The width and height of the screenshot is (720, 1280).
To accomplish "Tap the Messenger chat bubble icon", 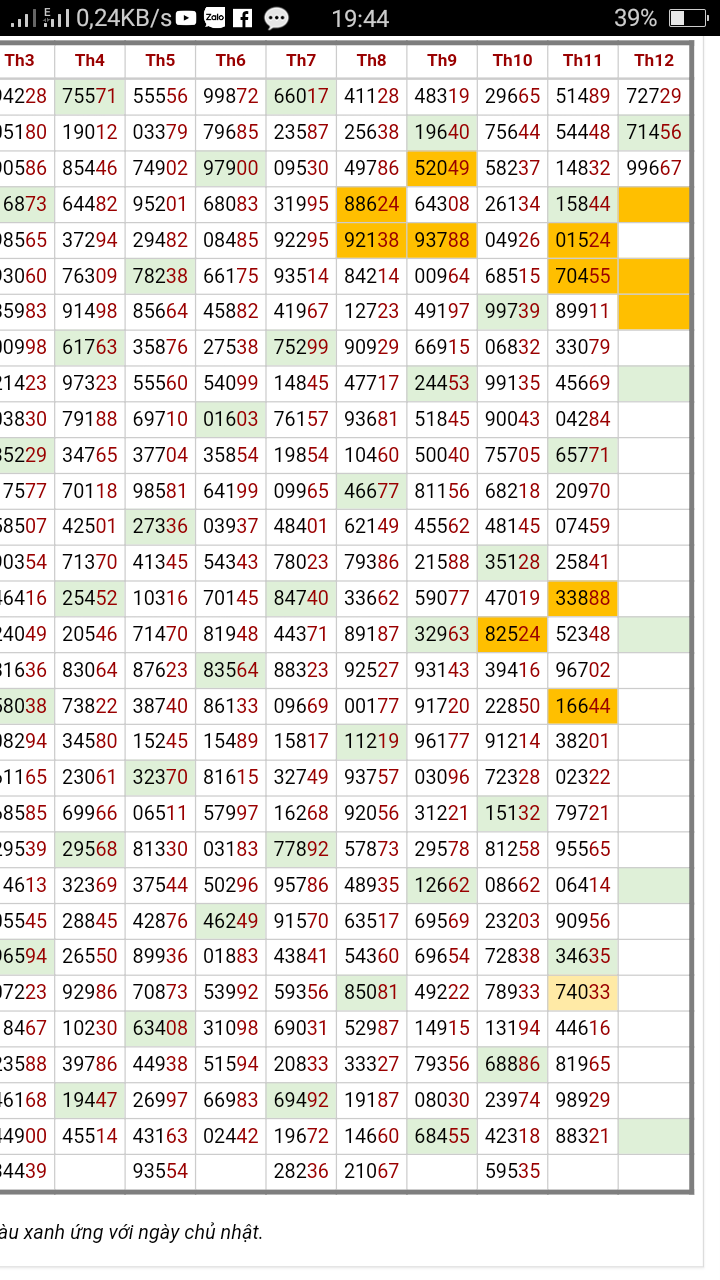I will [277, 18].
